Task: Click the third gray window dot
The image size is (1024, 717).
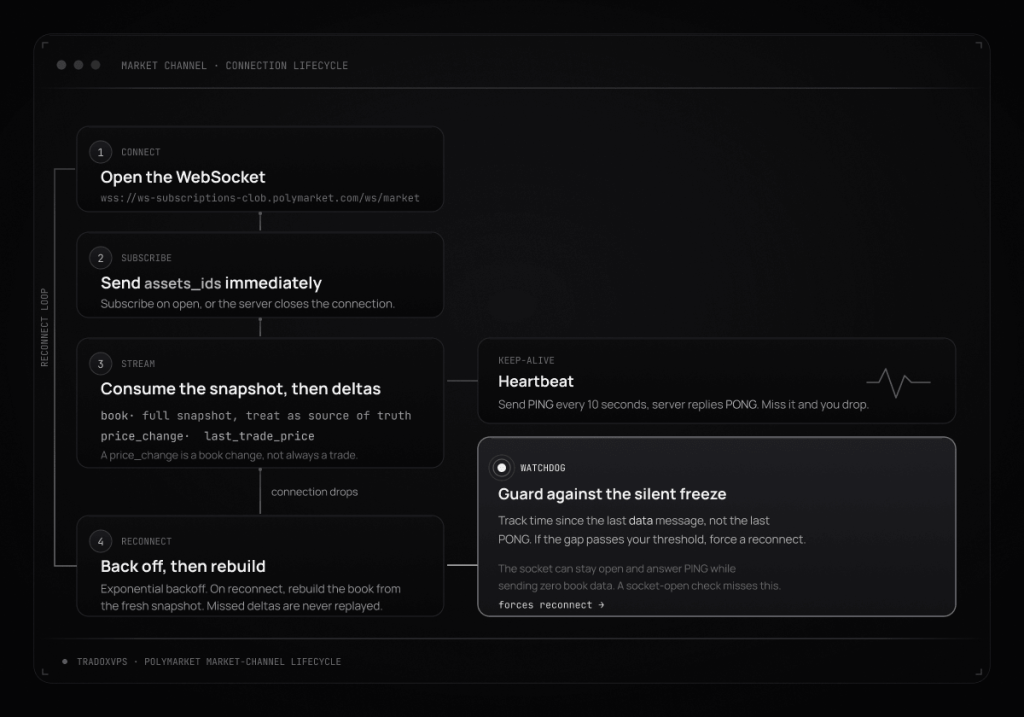Action: coord(95,65)
